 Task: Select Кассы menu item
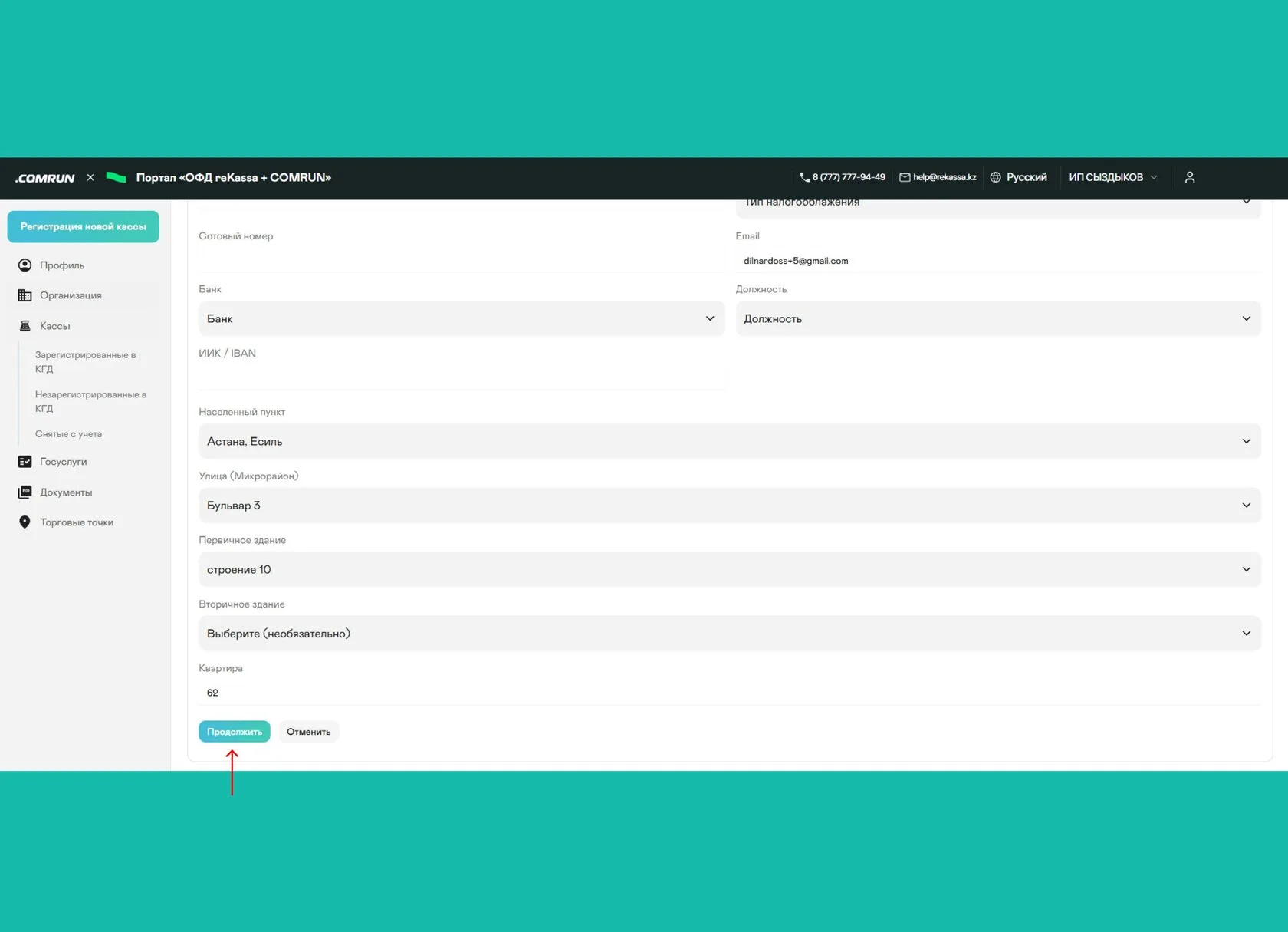(x=55, y=326)
